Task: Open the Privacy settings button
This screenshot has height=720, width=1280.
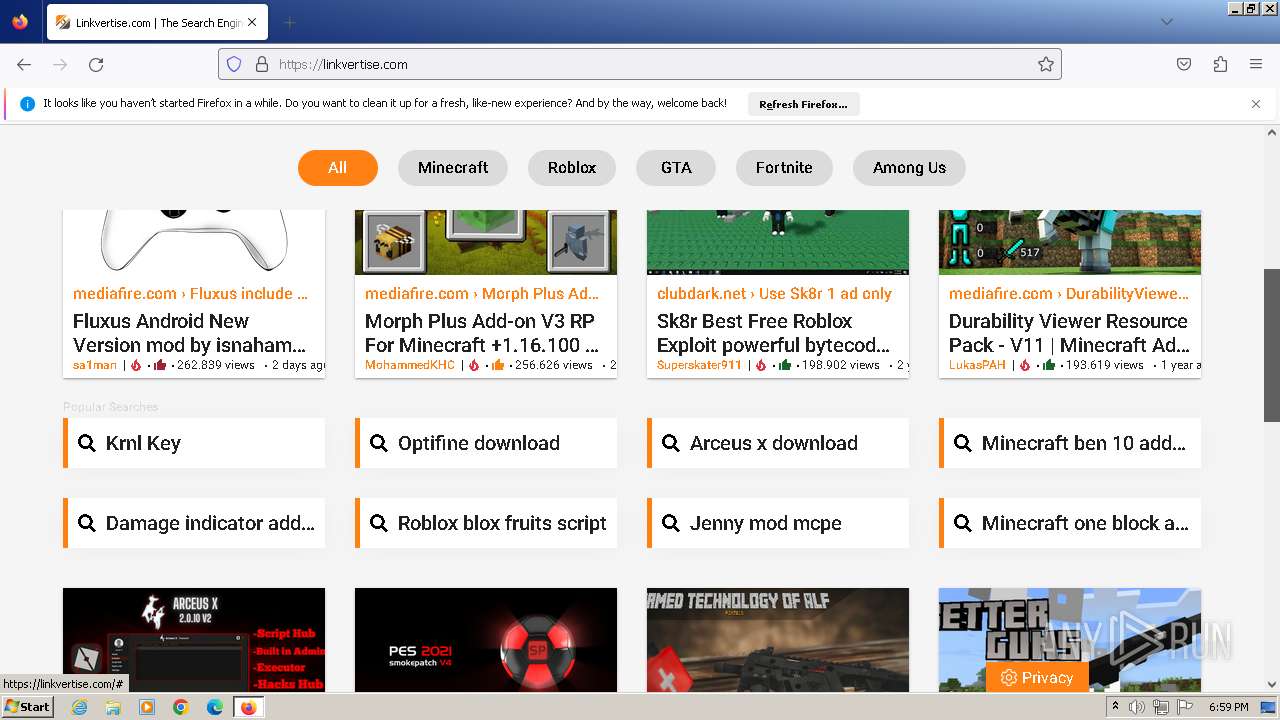Action: click(x=1037, y=678)
